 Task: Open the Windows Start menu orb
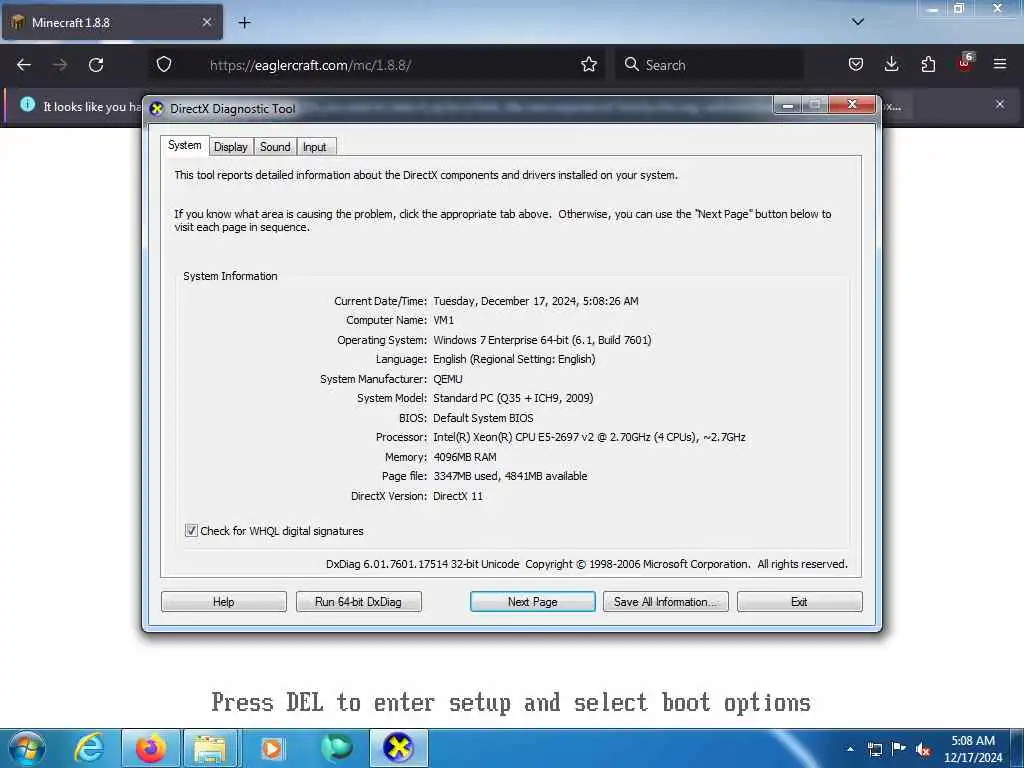tap(27, 748)
